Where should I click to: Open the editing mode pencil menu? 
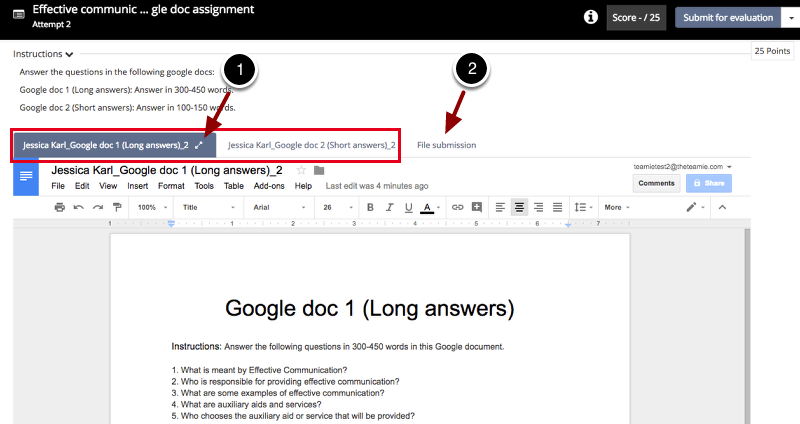[695, 207]
